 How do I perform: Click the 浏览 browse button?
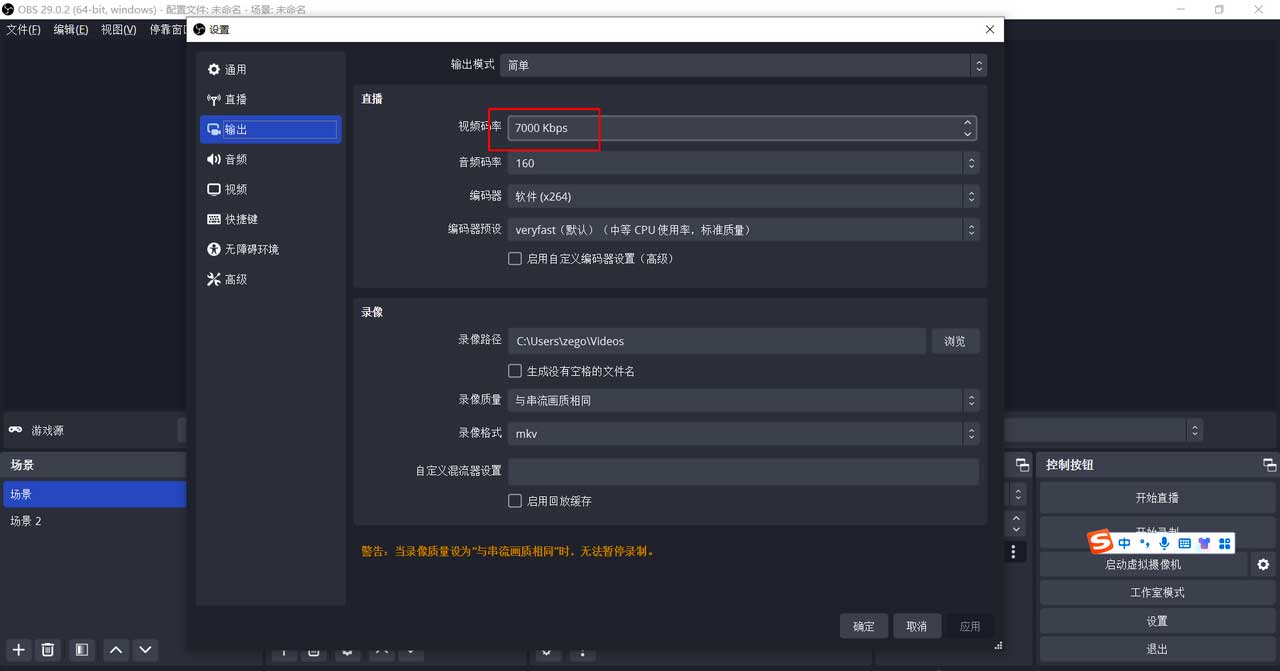click(x=955, y=341)
